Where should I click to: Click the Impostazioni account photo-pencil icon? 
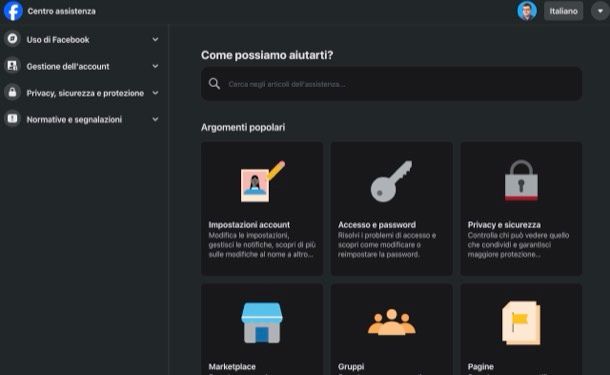[x=263, y=181]
